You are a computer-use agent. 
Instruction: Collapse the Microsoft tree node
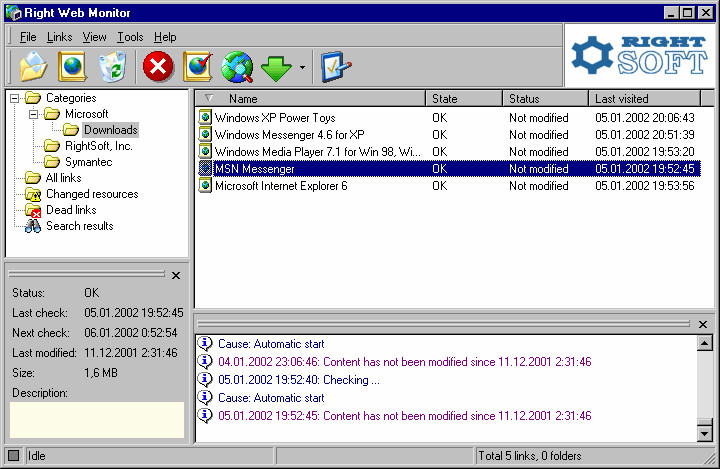pos(34,114)
